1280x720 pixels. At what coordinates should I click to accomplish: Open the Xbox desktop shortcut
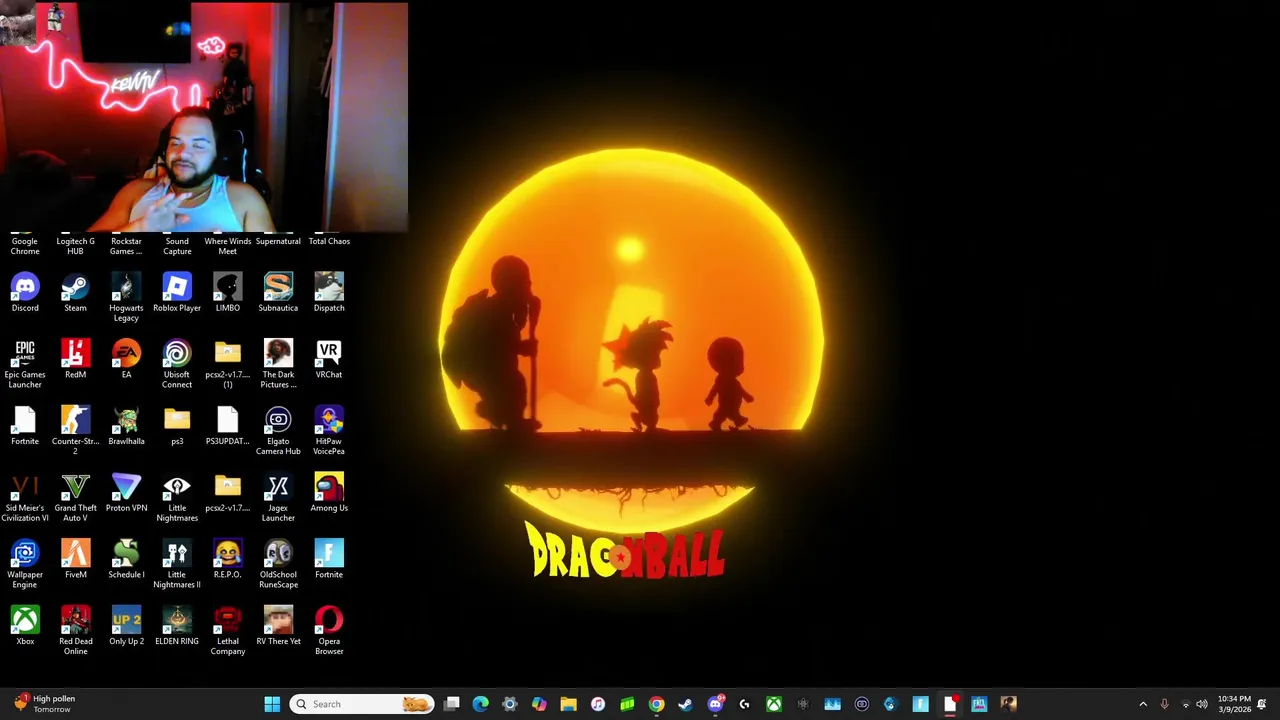tap(25, 626)
